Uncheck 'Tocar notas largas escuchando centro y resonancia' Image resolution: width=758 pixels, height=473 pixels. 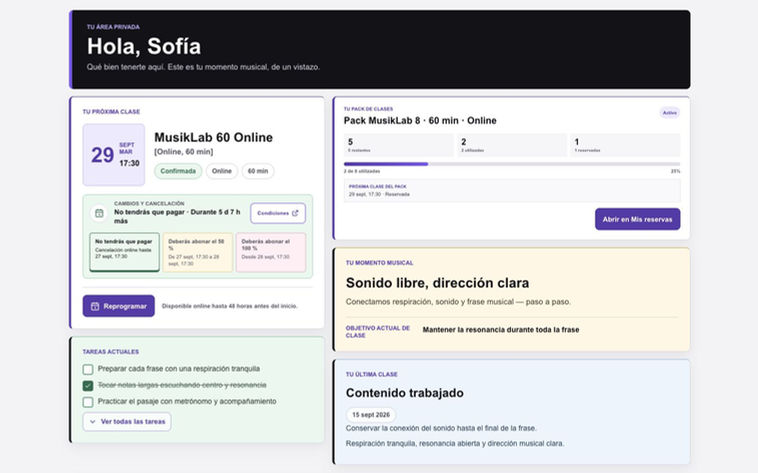point(88,385)
